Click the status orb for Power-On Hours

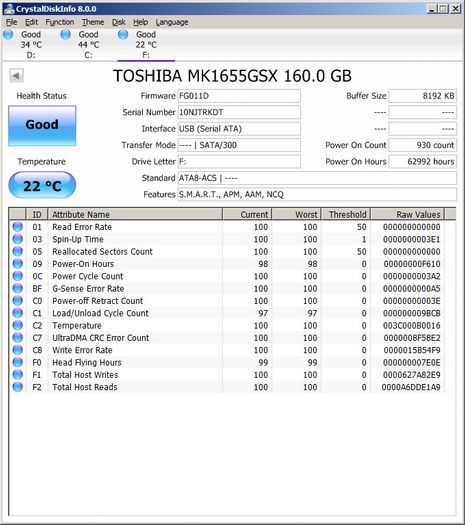point(17,264)
